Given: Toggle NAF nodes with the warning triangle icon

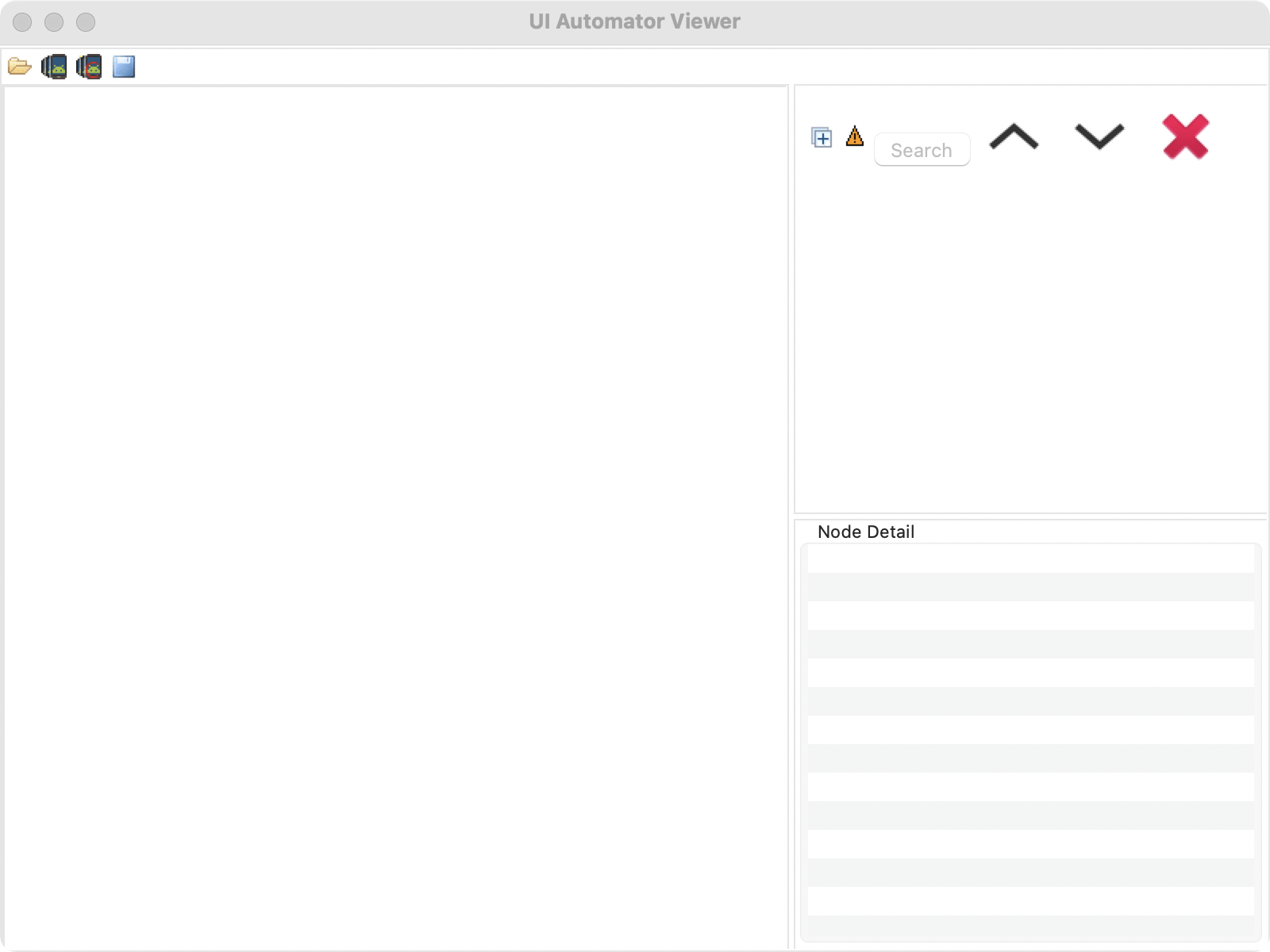Looking at the screenshot, I should point(855,136).
